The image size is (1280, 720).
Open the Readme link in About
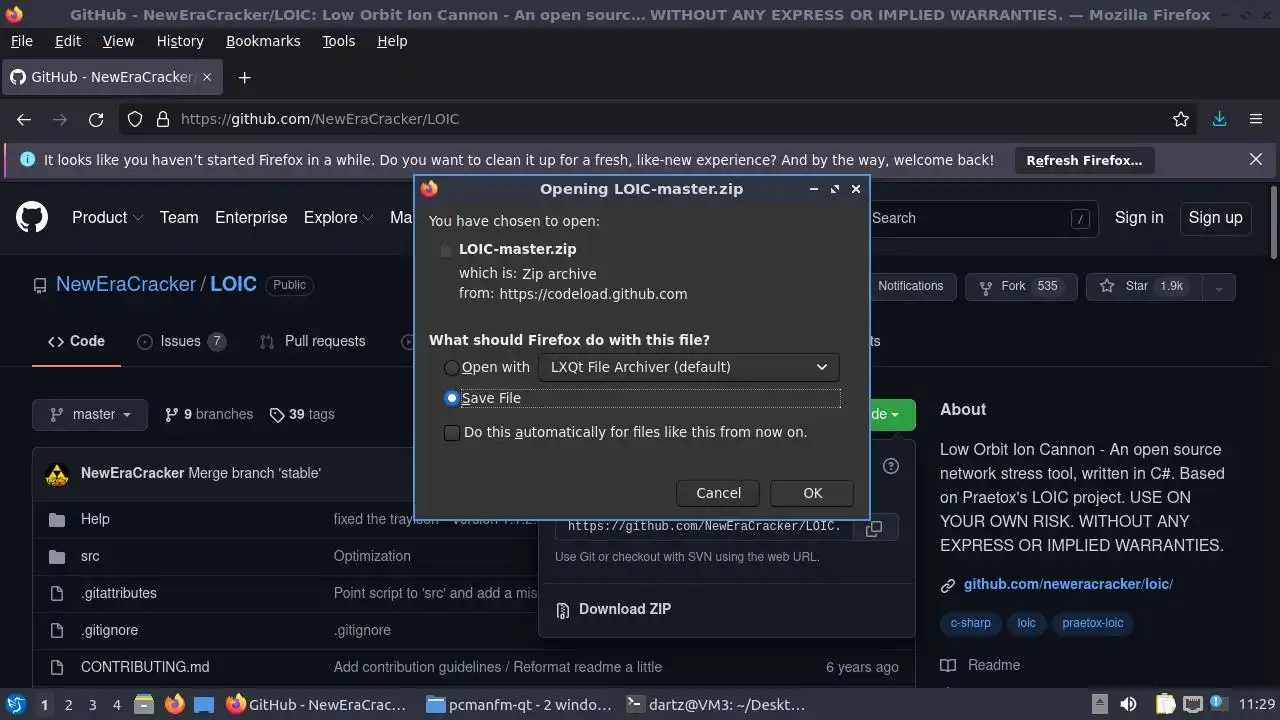pos(981,665)
